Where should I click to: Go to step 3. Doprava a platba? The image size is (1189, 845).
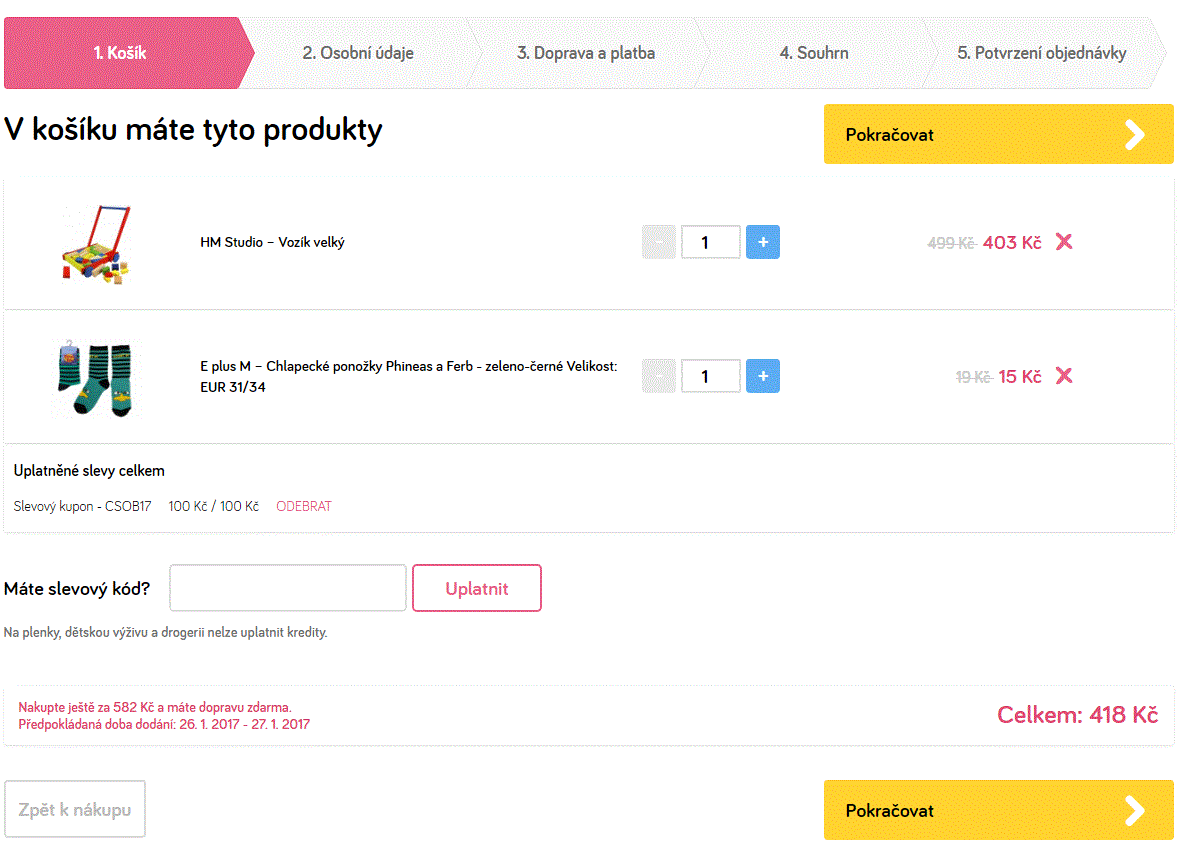coord(585,53)
